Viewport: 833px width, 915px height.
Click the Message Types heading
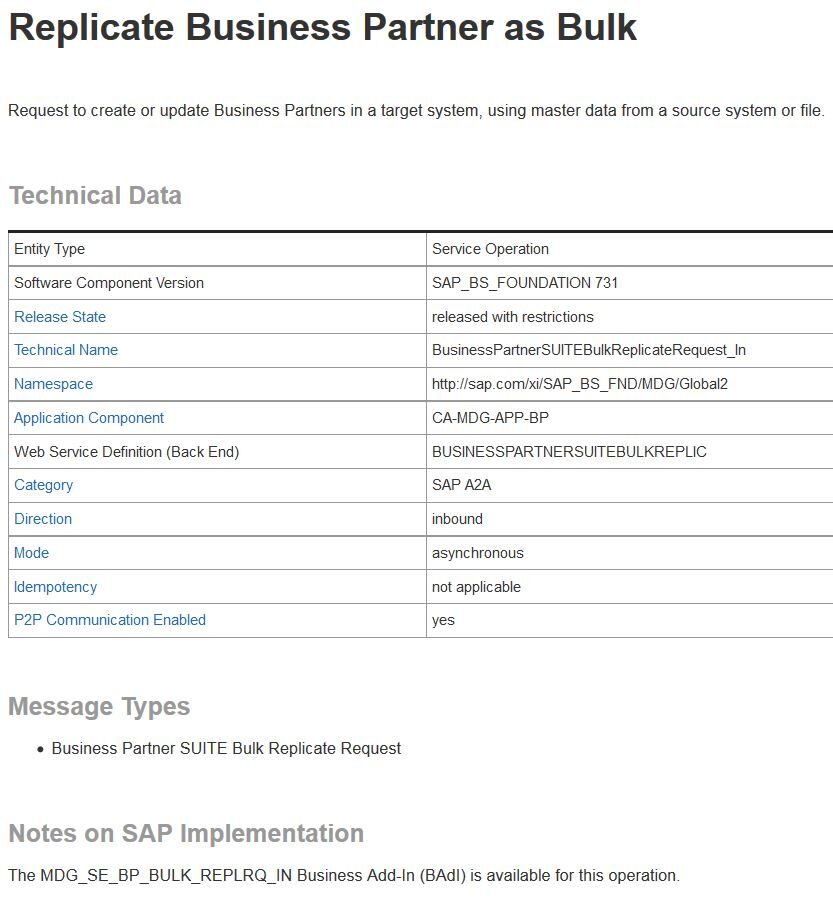99,707
